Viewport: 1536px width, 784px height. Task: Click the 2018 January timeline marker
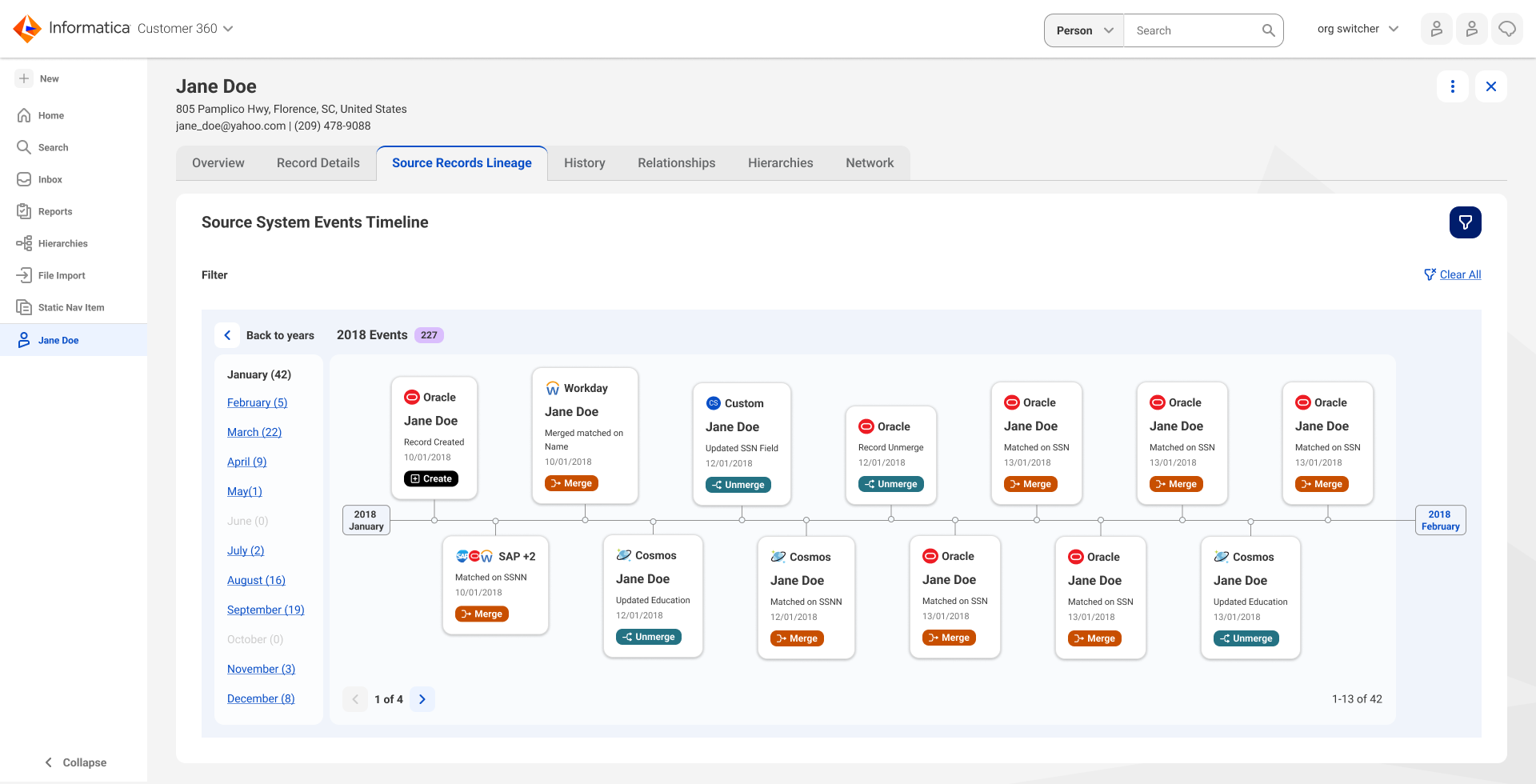[x=366, y=520]
